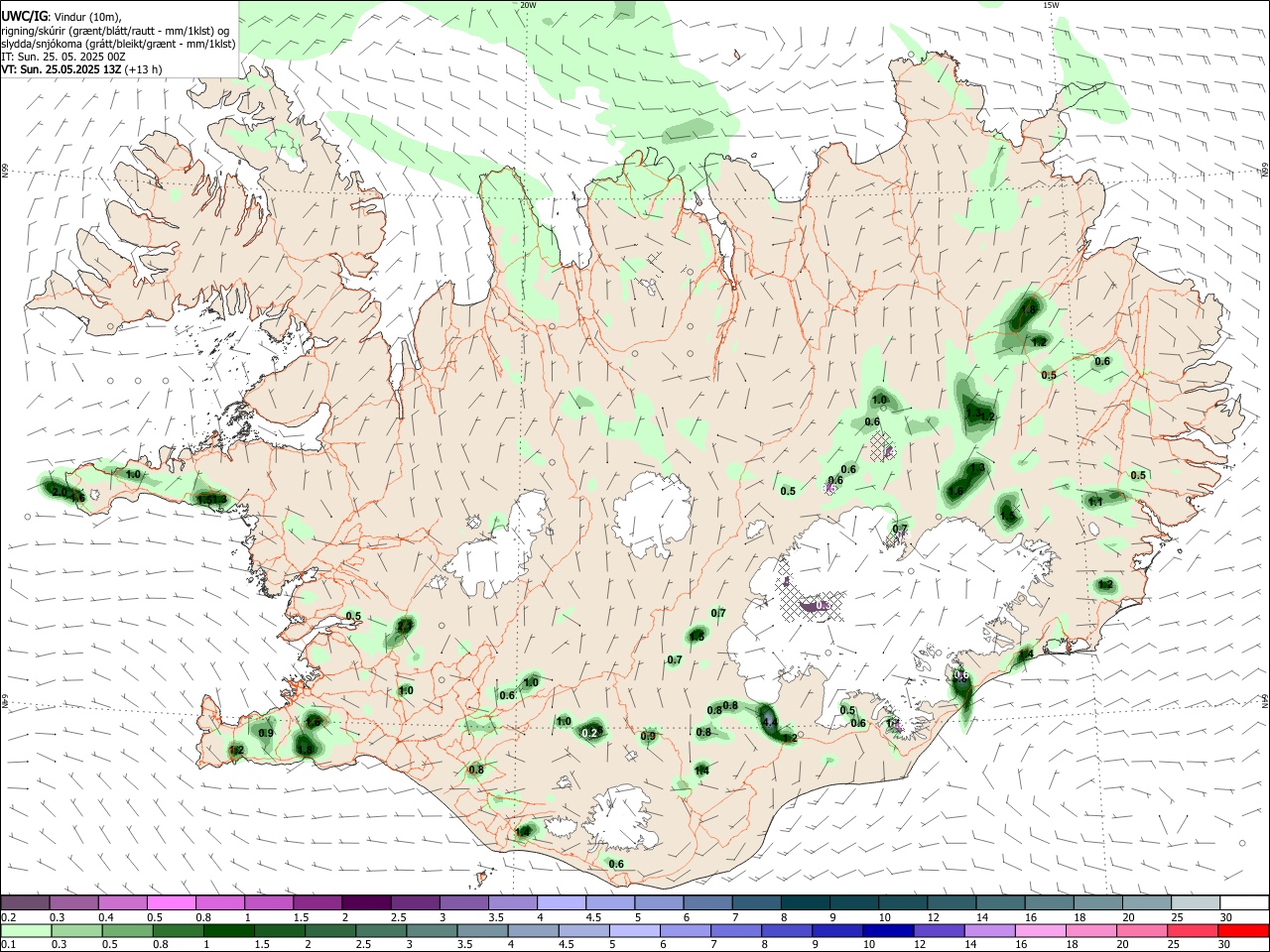Choose the dark green 1.5 swatch in lower scale

(280, 930)
